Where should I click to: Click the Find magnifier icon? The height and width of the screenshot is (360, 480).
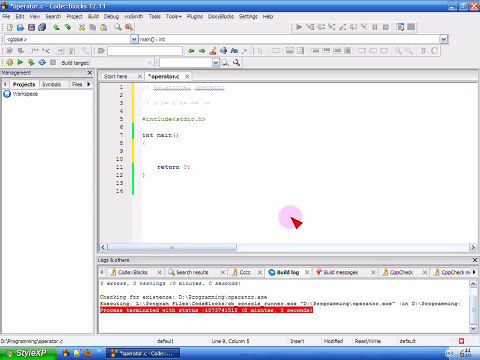118,27
